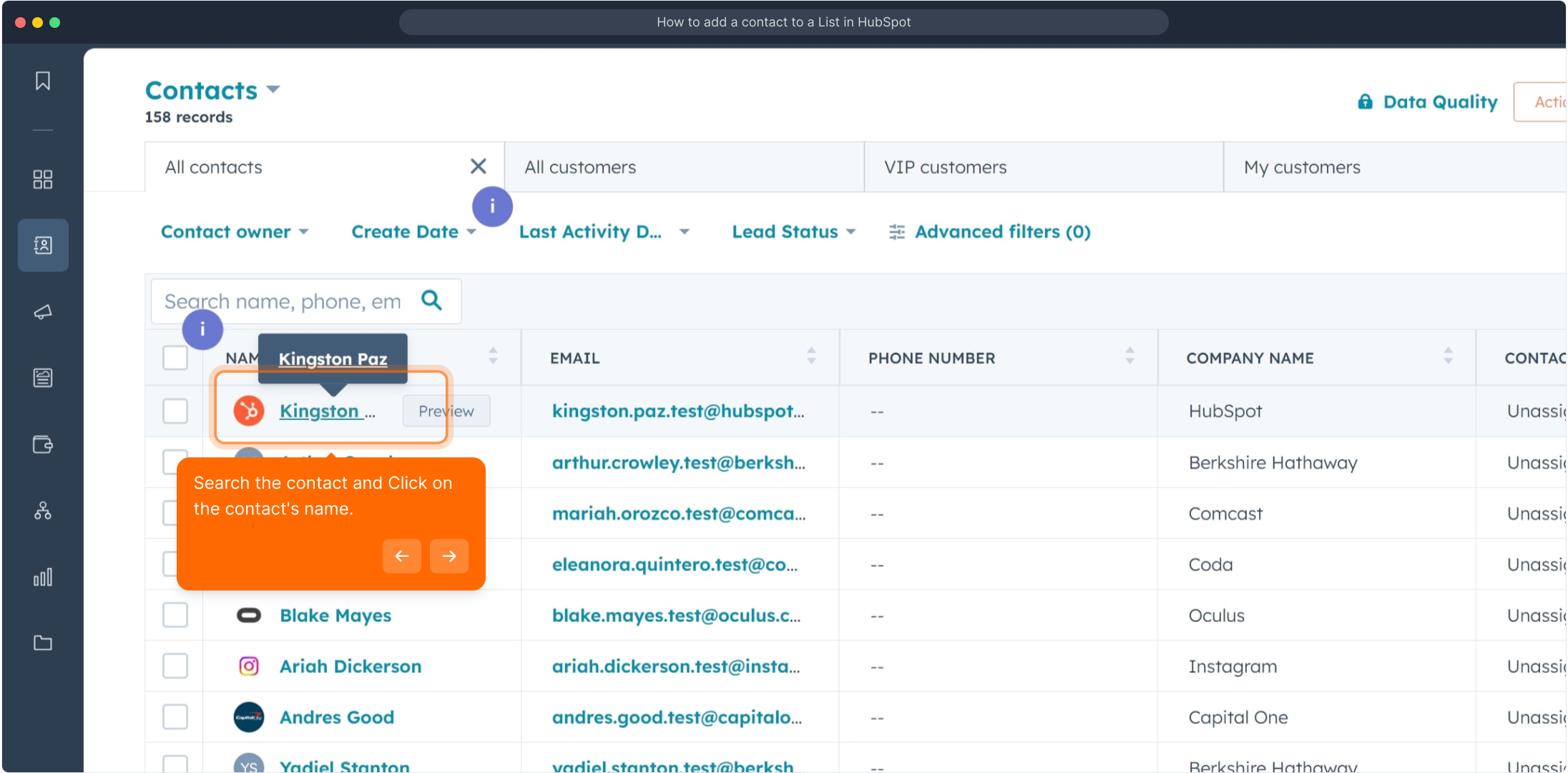
Task: Click the search magnifier icon
Action: click(x=431, y=301)
